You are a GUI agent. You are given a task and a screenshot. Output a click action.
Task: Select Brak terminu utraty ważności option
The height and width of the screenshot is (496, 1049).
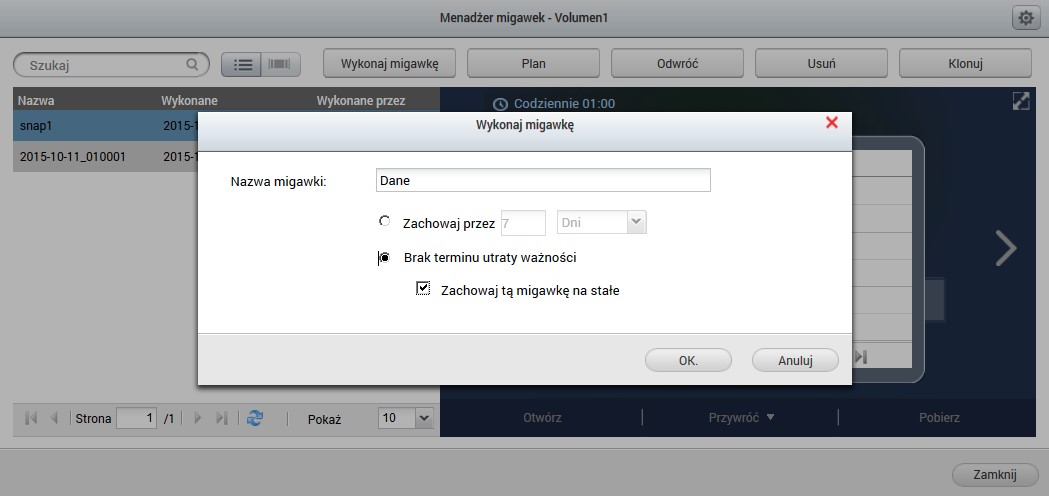pos(385,258)
